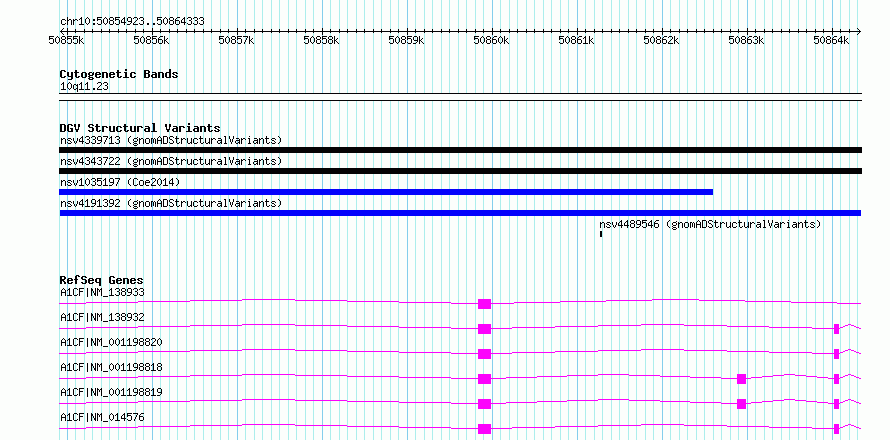Click the middle exon of NM_001198819 near 50863k
Screen dimensions: 890x440
741,404
